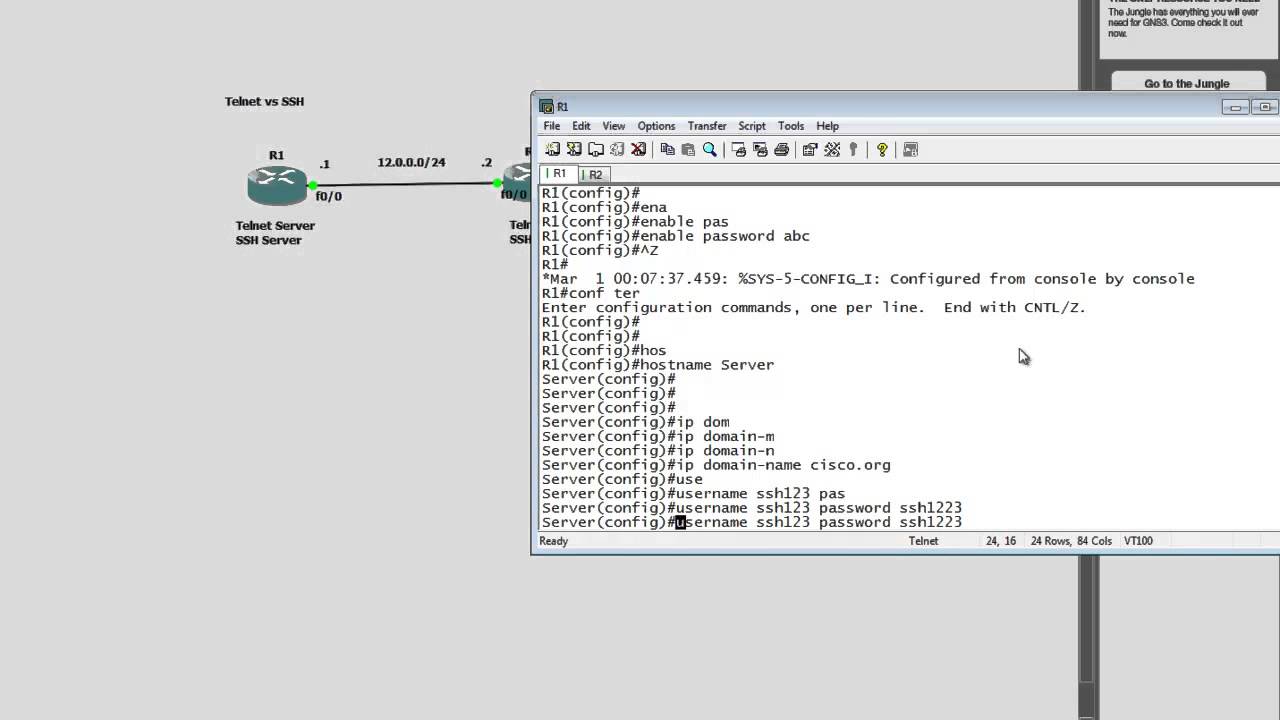Click the 12.0.0.0/24 network label

(411, 162)
